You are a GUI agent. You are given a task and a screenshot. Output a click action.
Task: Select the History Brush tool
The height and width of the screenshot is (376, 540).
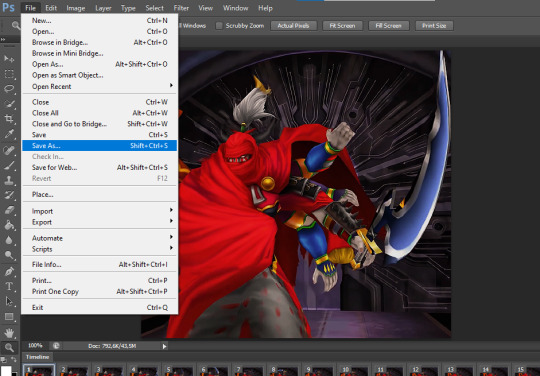tap(9, 195)
